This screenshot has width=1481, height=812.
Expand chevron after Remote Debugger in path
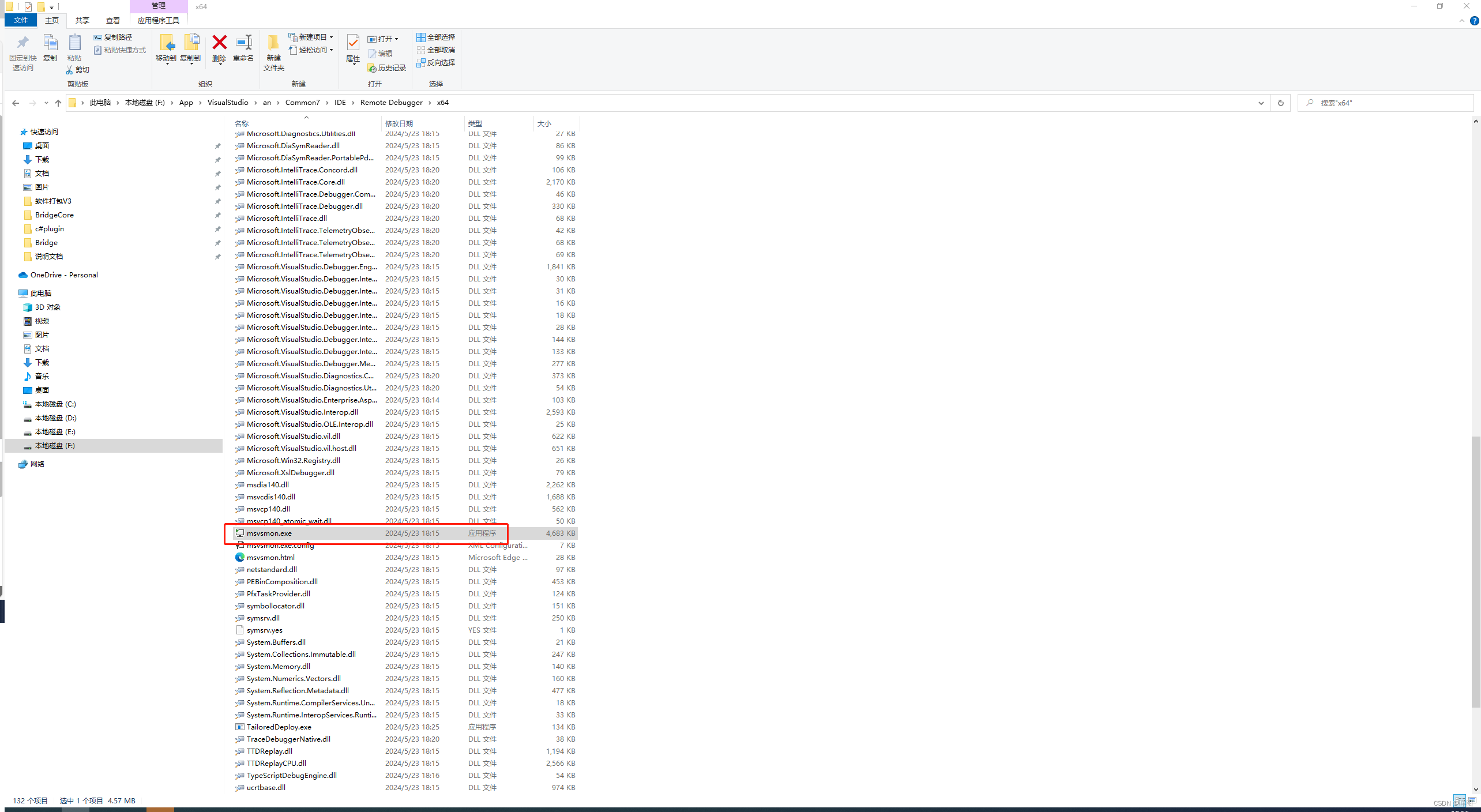[430, 103]
